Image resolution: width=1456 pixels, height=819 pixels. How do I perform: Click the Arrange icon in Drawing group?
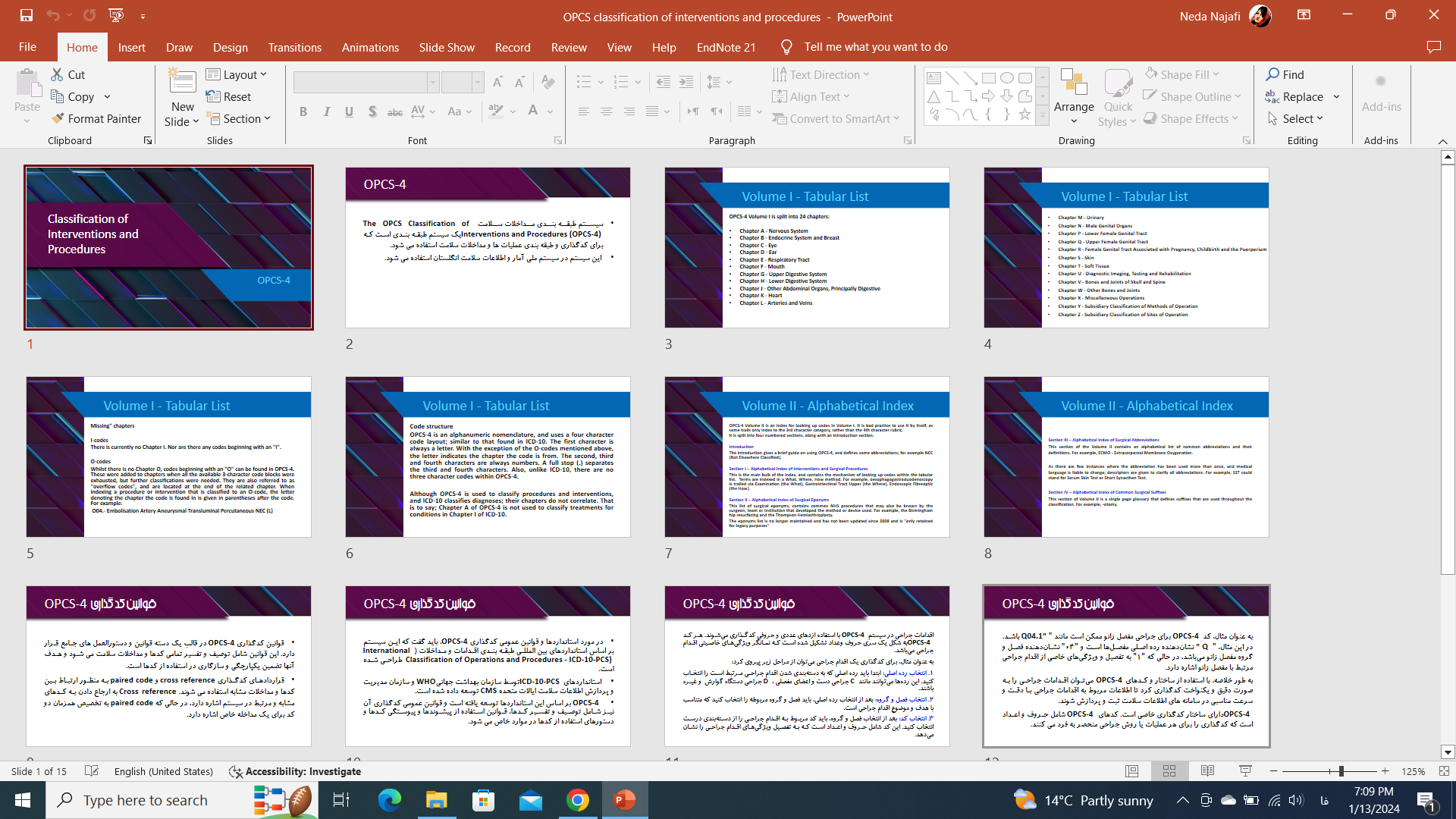click(x=1074, y=82)
